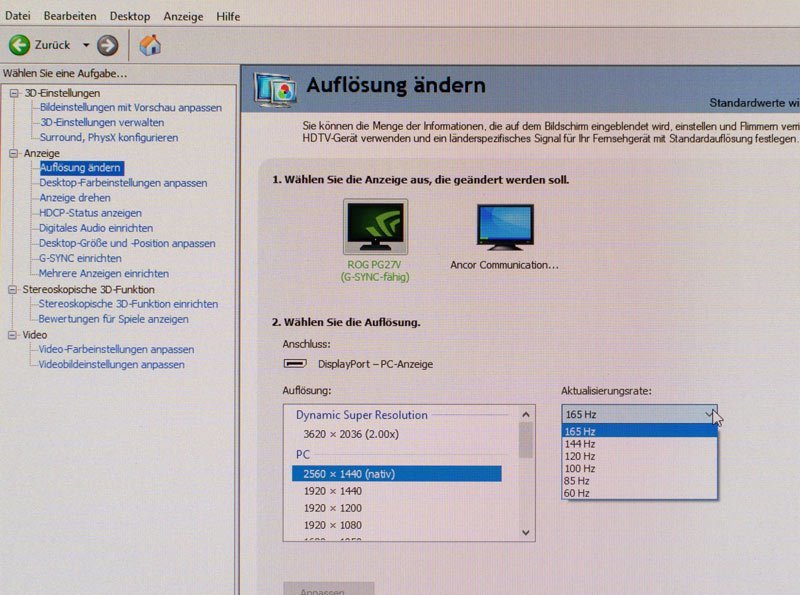Viewport: 800px width, 595px height.
Task: Select resolution 1920 × 1440
Action: point(333,491)
